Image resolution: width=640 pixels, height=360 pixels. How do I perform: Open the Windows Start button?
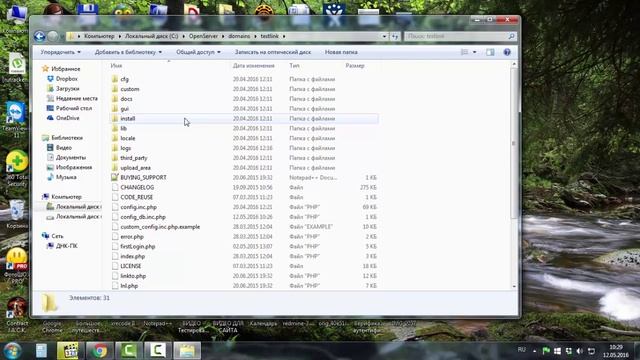coord(12,351)
